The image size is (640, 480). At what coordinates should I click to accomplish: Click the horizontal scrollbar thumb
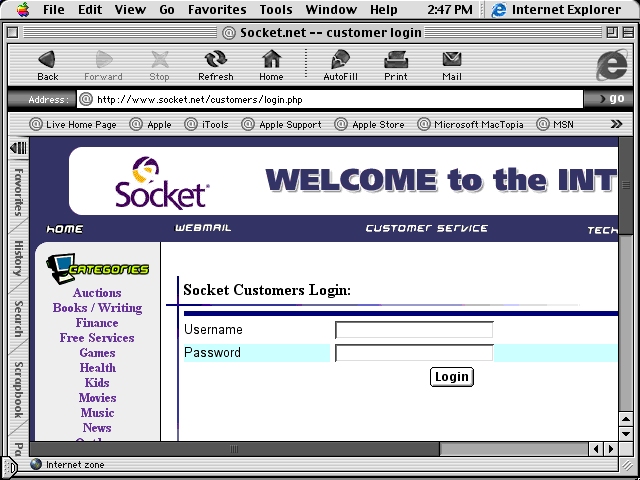tap(235, 449)
